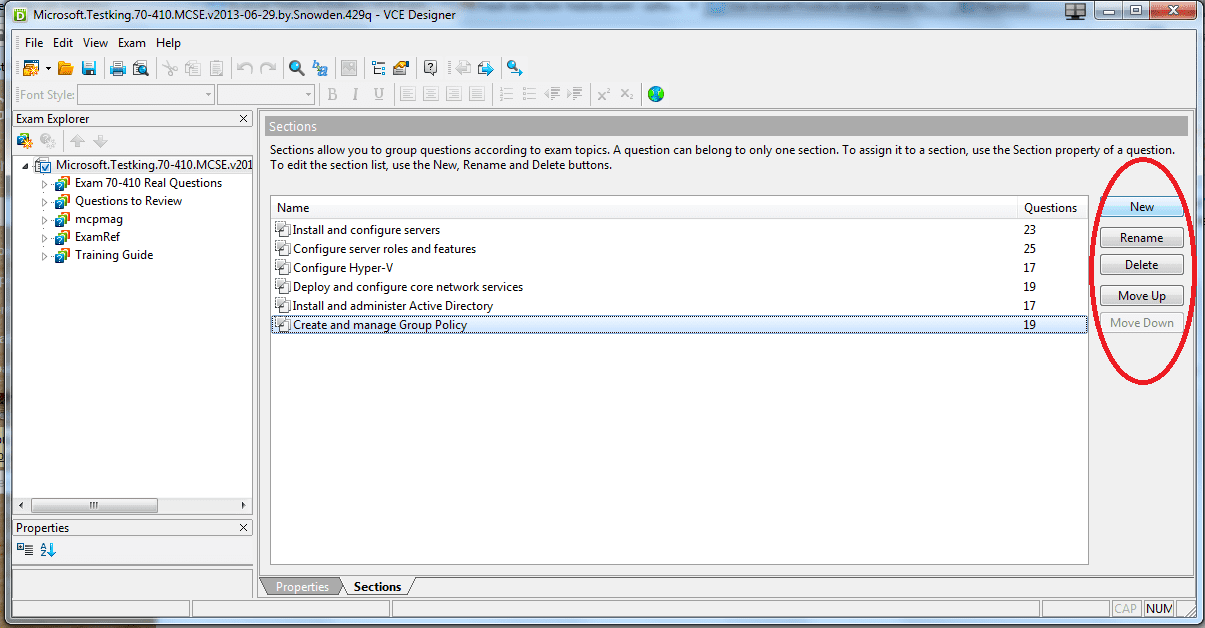Click the globe icon on formatting toolbar
1205x628 pixels.
click(656, 94)
